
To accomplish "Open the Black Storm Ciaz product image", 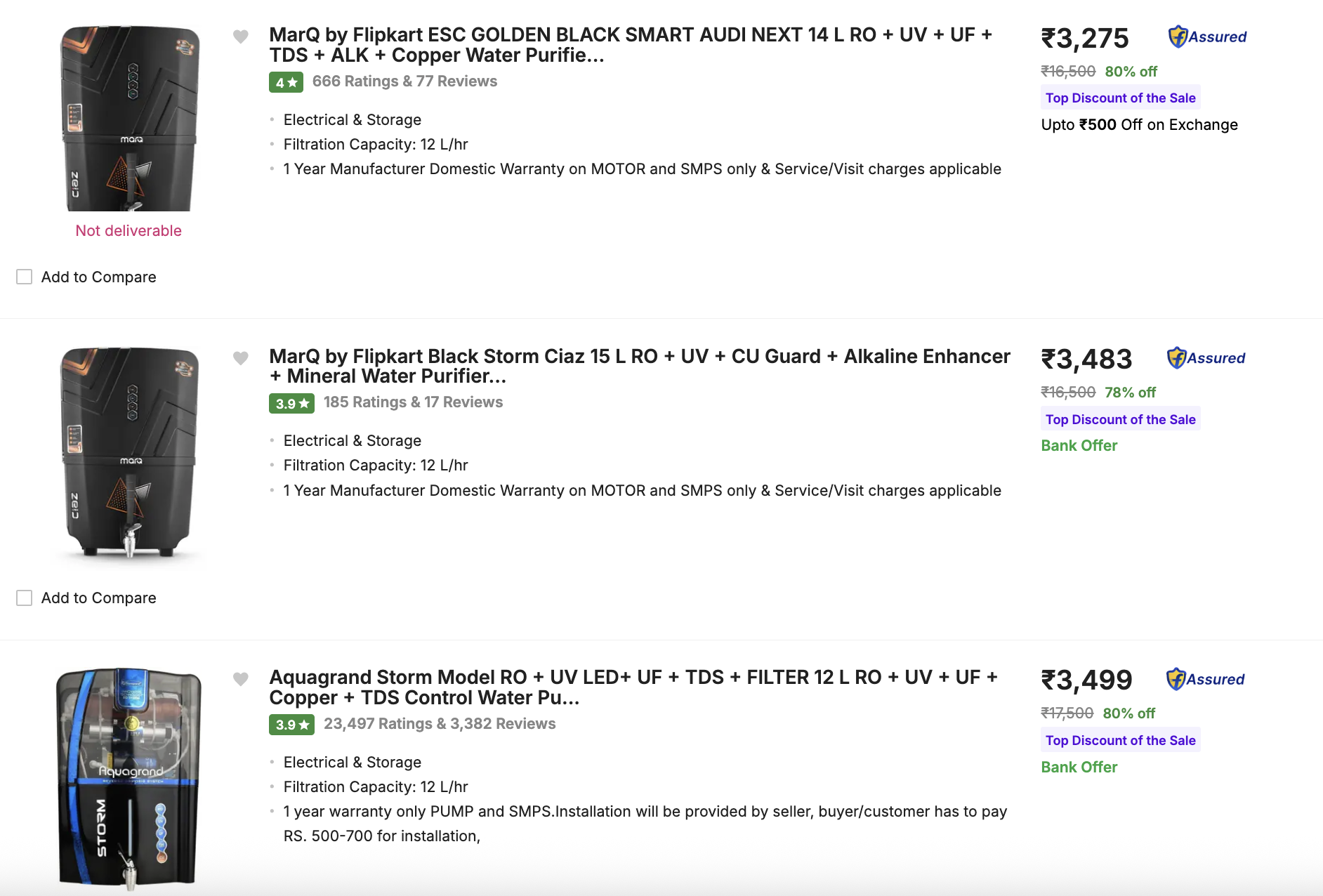I will [x=129, y=453].
